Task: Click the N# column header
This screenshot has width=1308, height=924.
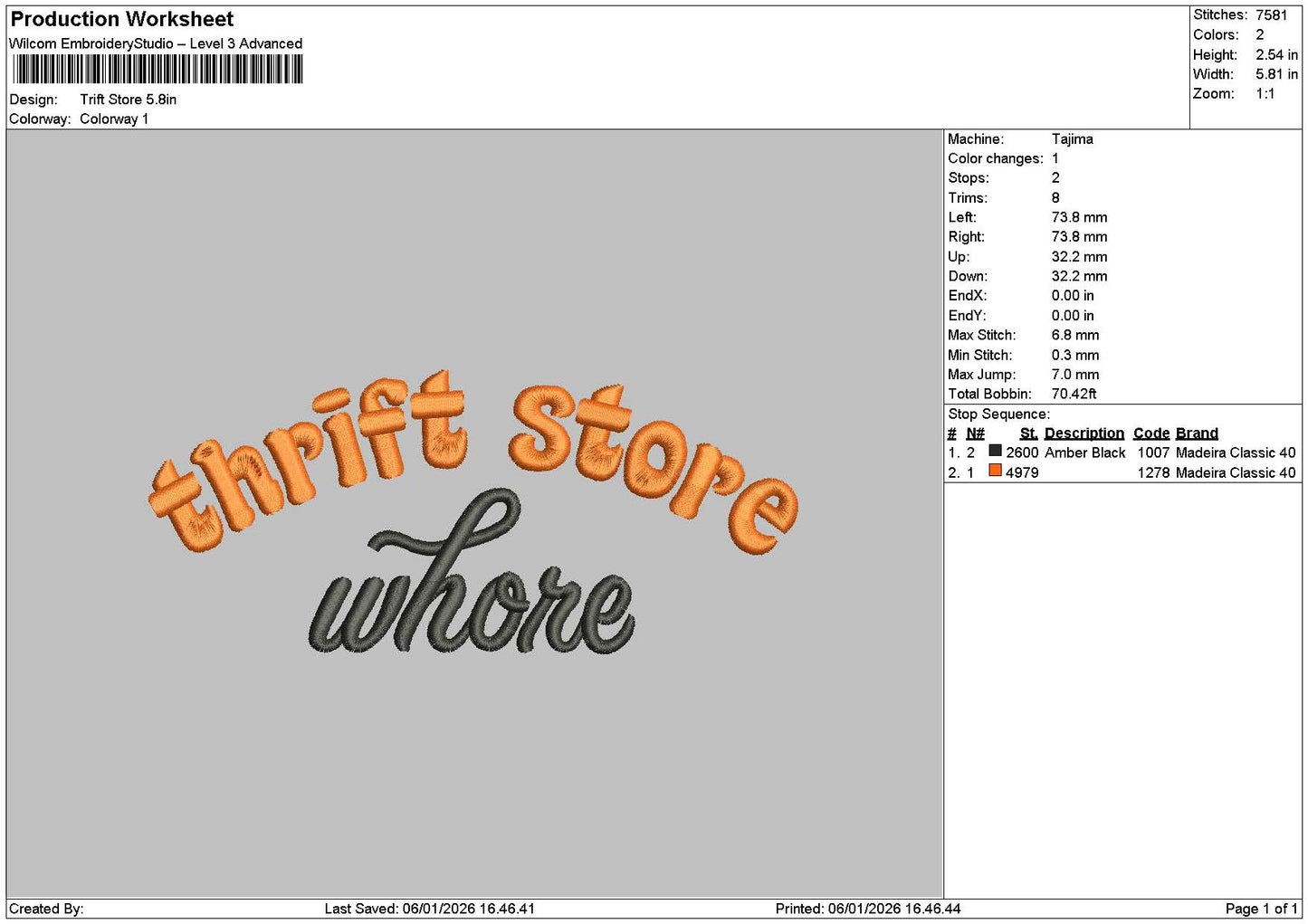Action: tap(975, 433)
